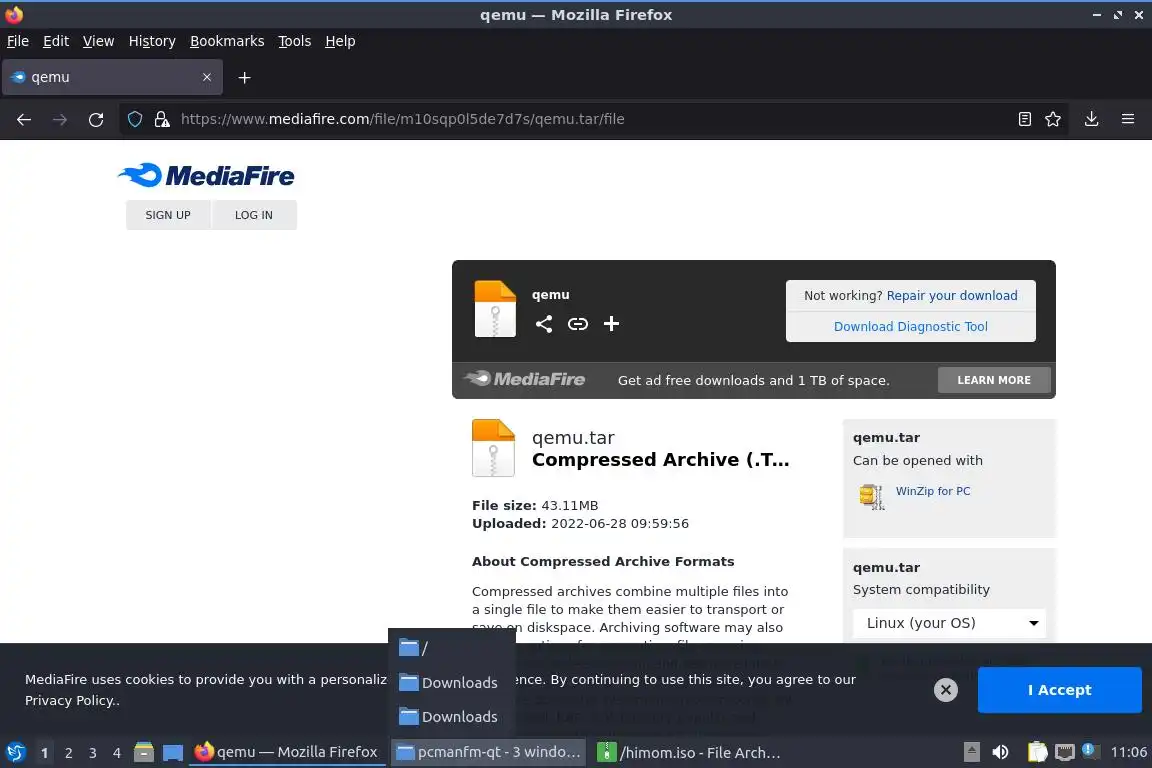This screenshot has height=768, width=1152.
Task: Click the network monitor tray icon
Action: (1064, 752)
